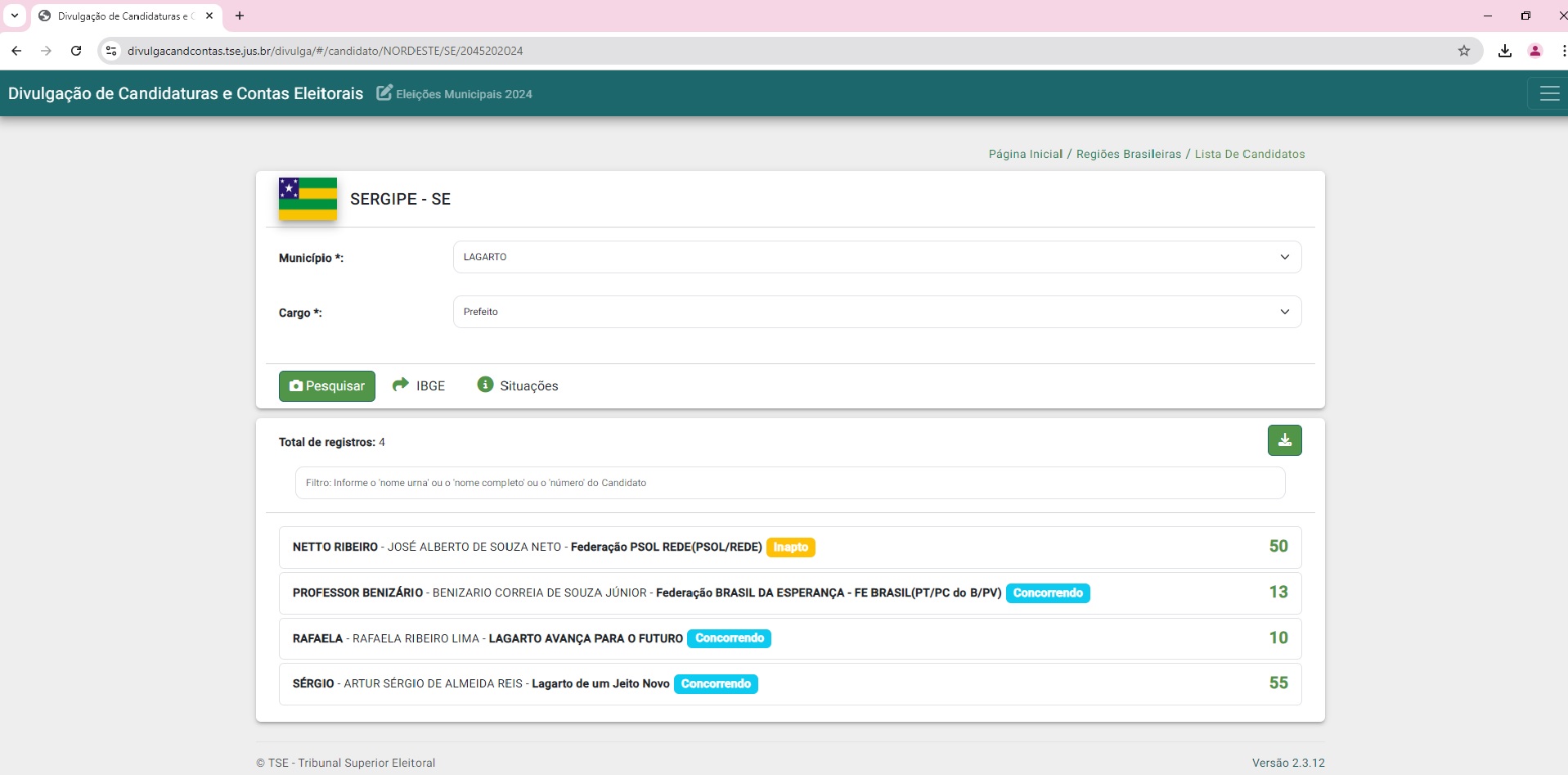This screenshot has width=1568, height=775.
Task: Click the Total de registros: 4 label
Action: (x=332, y=442)
